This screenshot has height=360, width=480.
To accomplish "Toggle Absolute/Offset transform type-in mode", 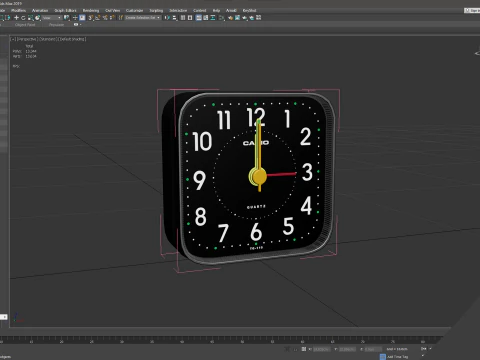I will click(x=304, y=349).
